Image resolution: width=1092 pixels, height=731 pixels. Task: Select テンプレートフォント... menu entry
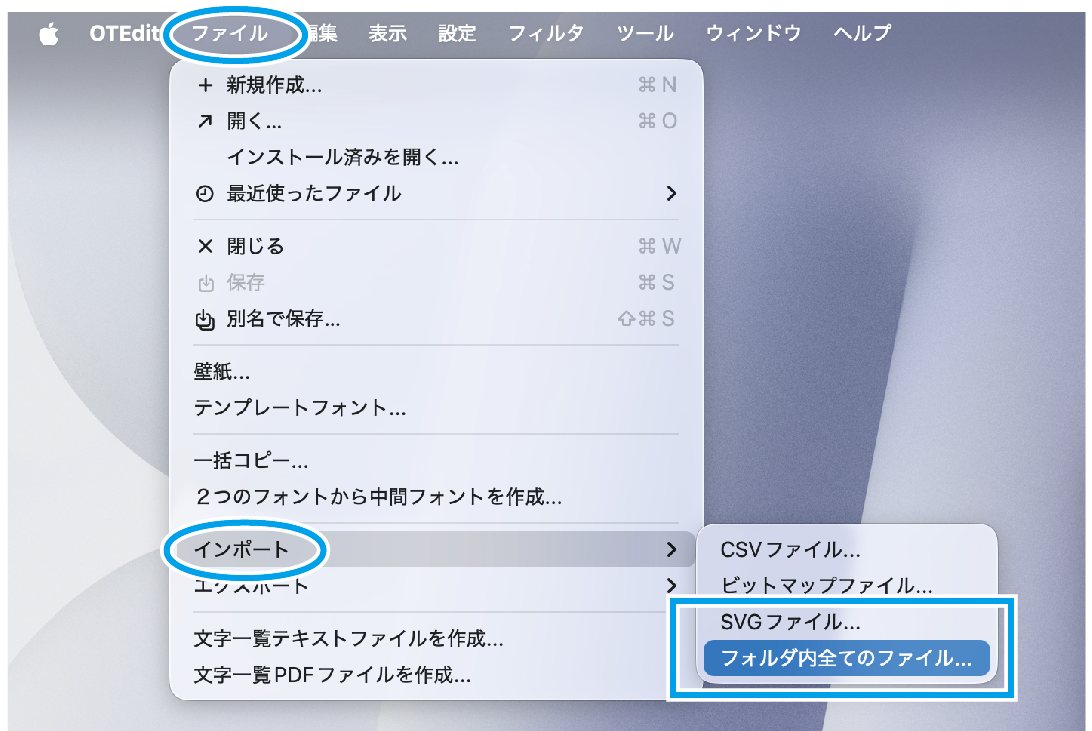click(x=299, y=408)
